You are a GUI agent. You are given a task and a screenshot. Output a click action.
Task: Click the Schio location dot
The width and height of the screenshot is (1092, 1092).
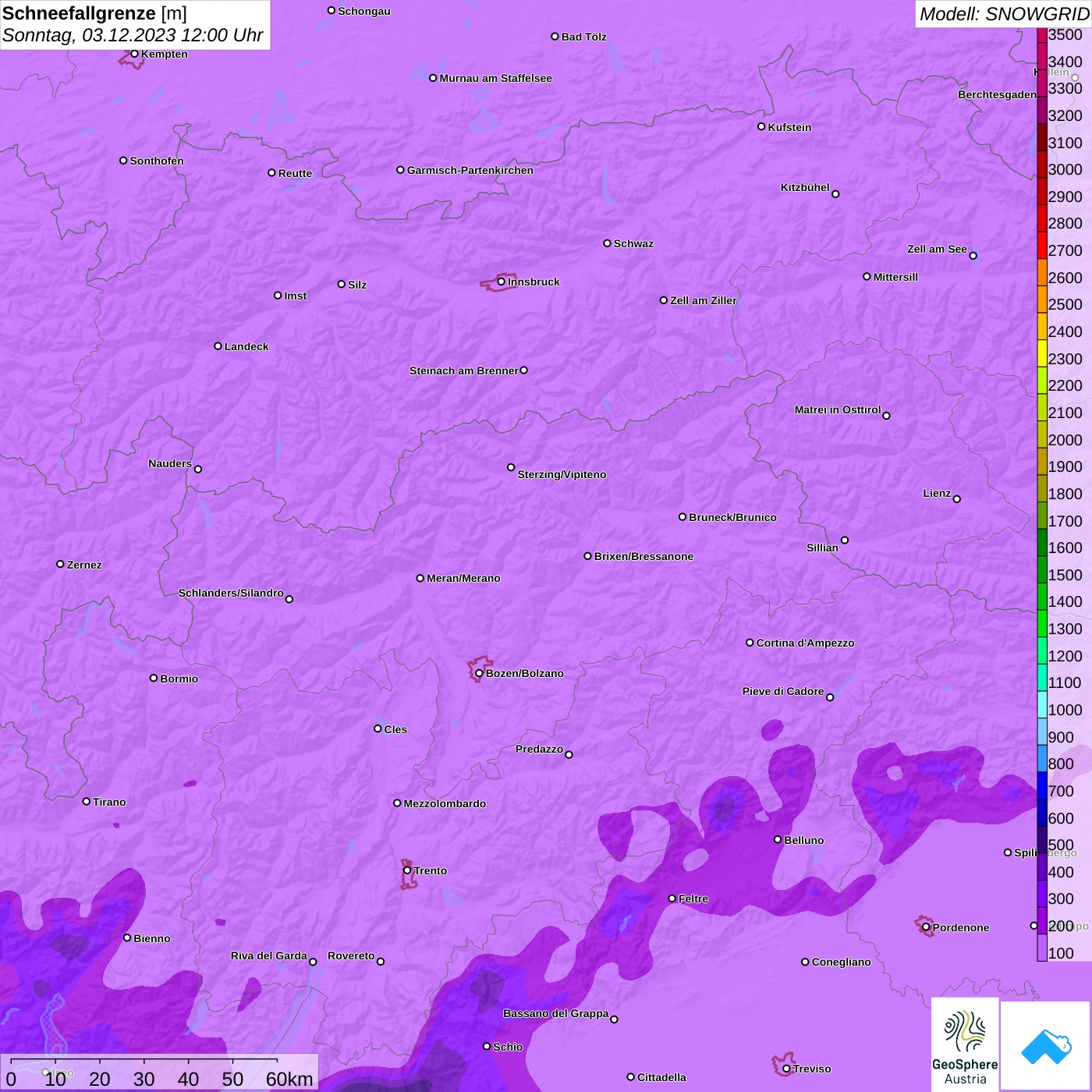487,1047
